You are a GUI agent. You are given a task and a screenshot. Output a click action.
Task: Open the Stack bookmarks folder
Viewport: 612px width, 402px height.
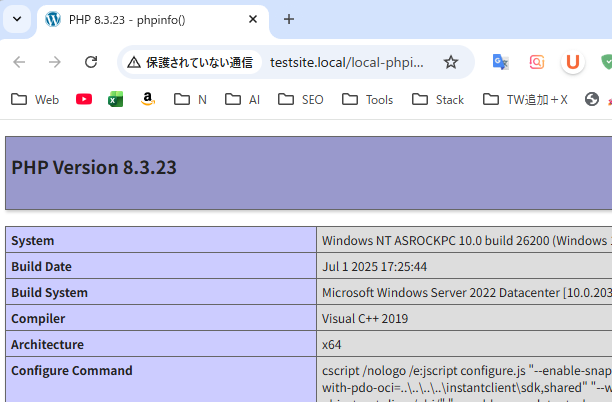pyautogui.click(x=438, y=99)
